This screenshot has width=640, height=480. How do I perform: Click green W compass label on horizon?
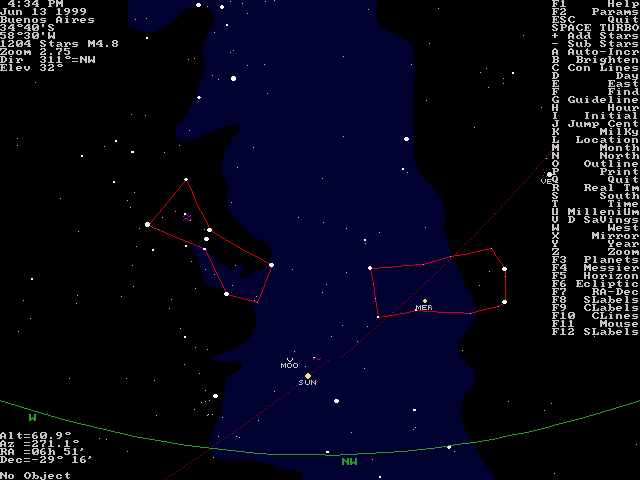(32, 418)
